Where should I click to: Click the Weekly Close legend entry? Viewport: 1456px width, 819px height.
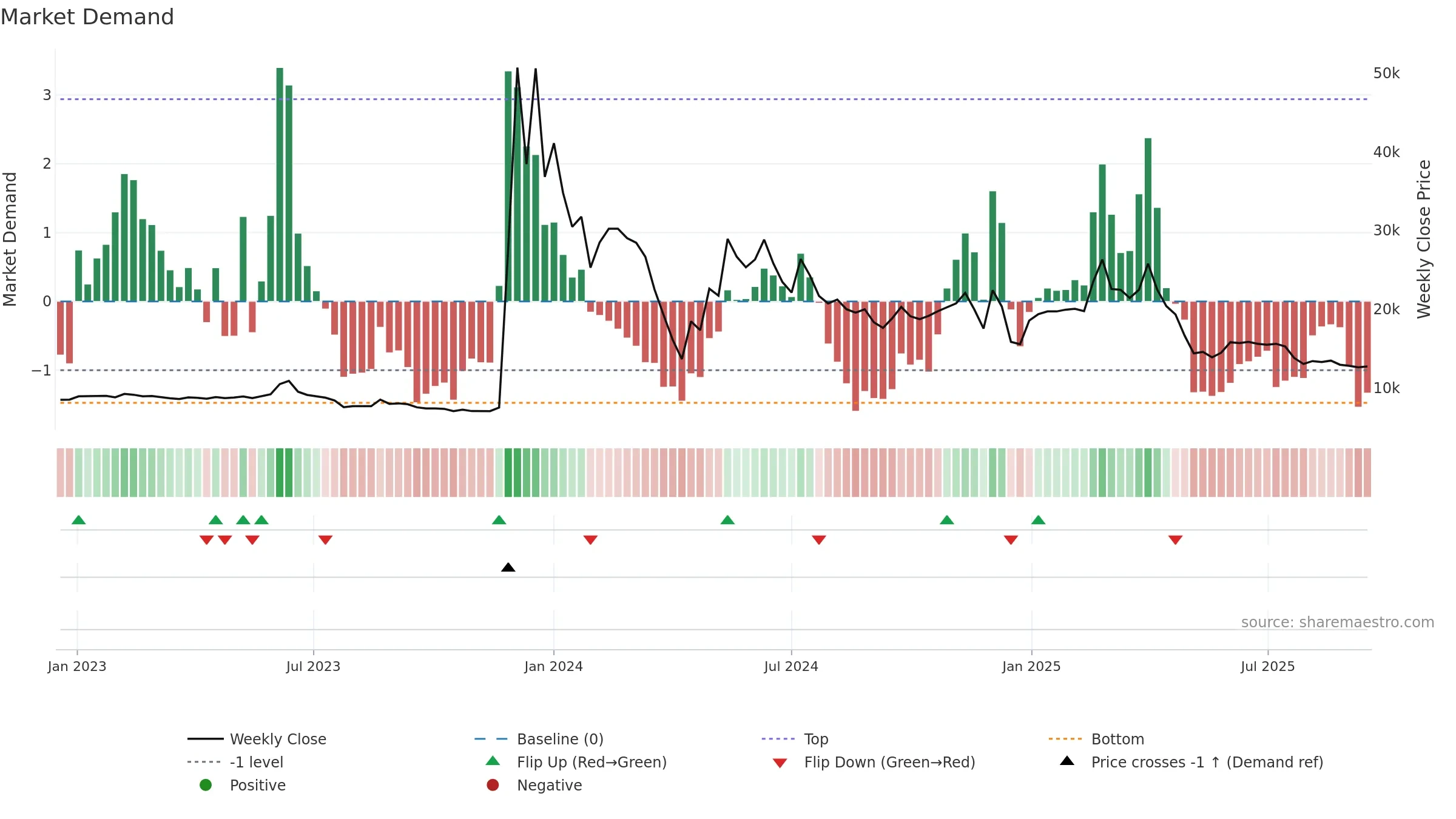(x=257, y=739)
